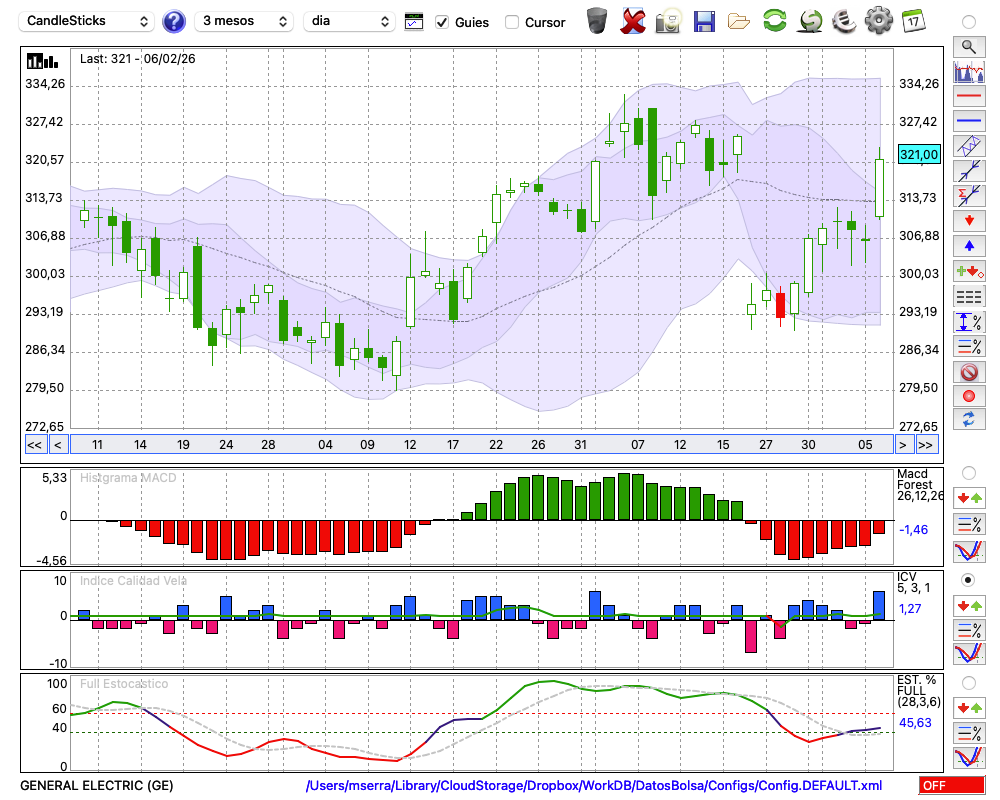This screenshot has height=800, width=1000.
Task: Enable the Cursor checkbox
Action: point(512,22)
